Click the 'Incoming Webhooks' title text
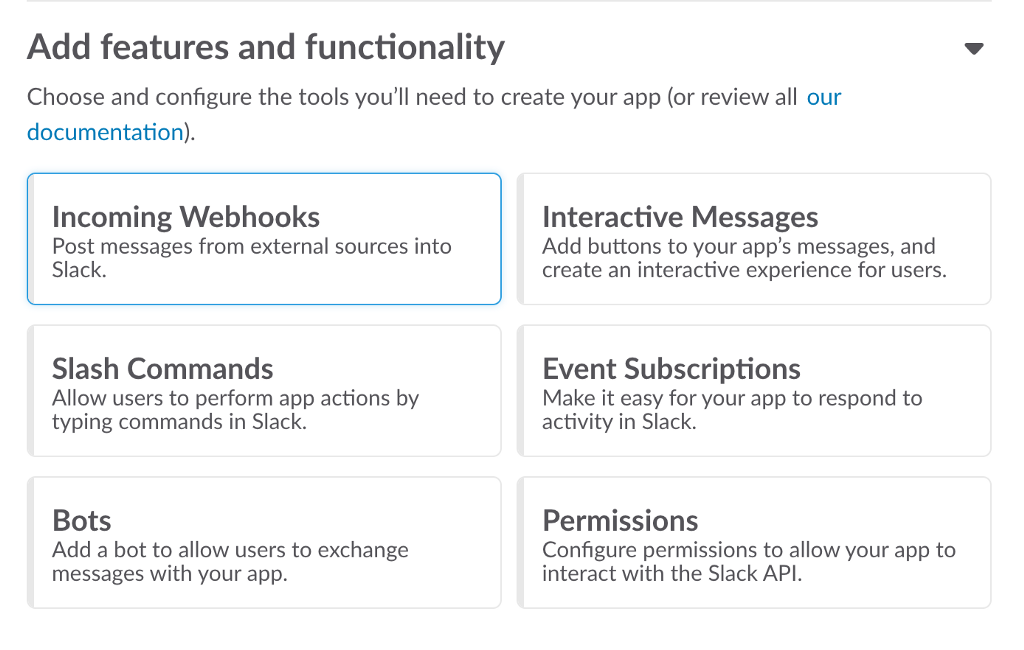The height and width of the screenshot is (650, 1024). point(186,217)
